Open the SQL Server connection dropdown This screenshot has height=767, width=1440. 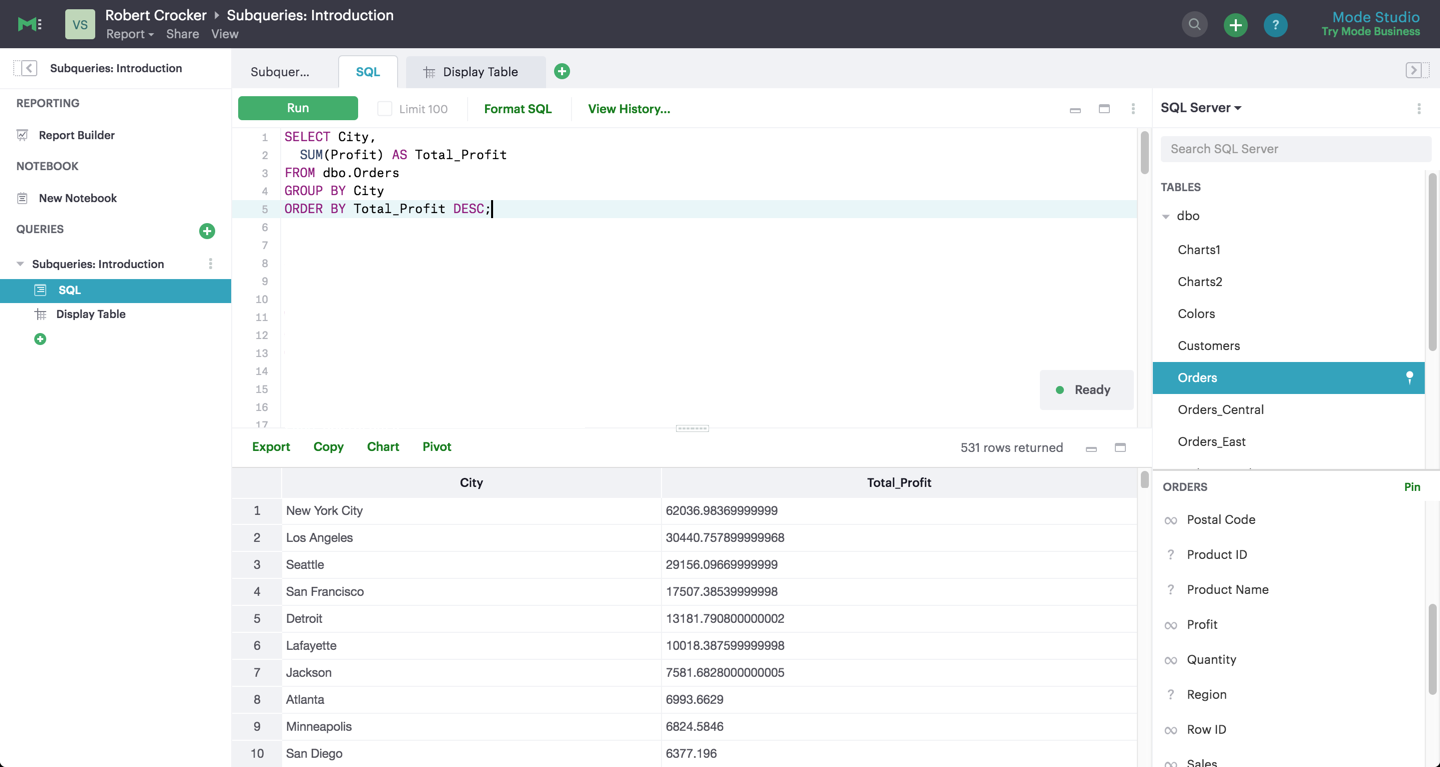coord(1201,108)
